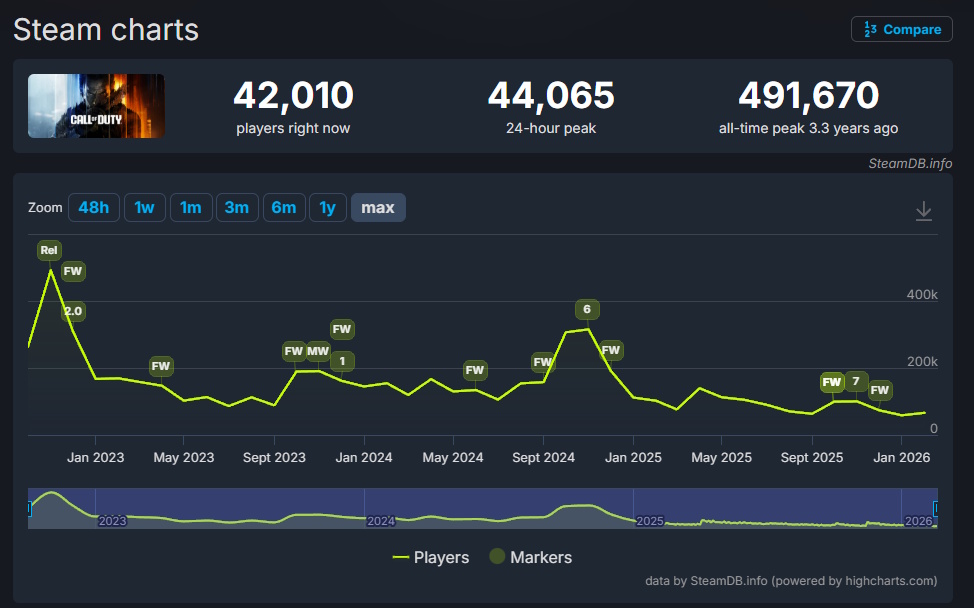The width and height of the screenshot is (974, 608).
Task: Set zoom to 3m
Action: [237, 207]
